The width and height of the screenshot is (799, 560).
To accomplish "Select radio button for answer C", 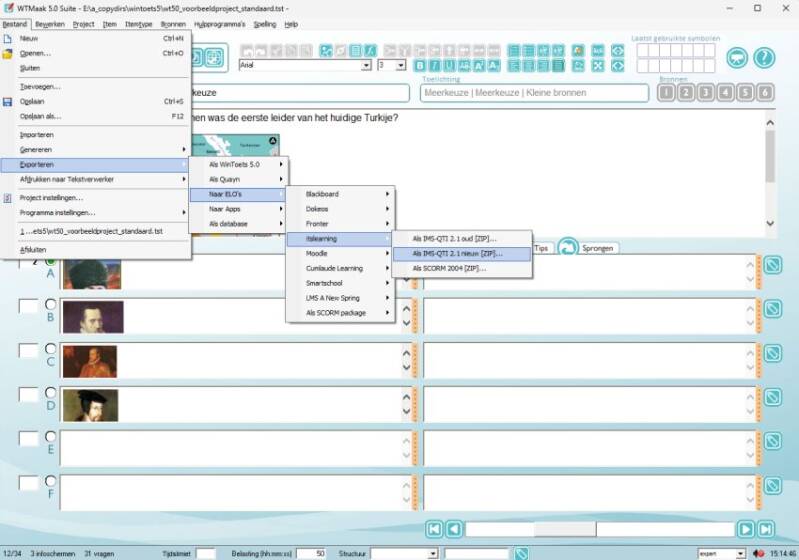I will click(50, 349).
